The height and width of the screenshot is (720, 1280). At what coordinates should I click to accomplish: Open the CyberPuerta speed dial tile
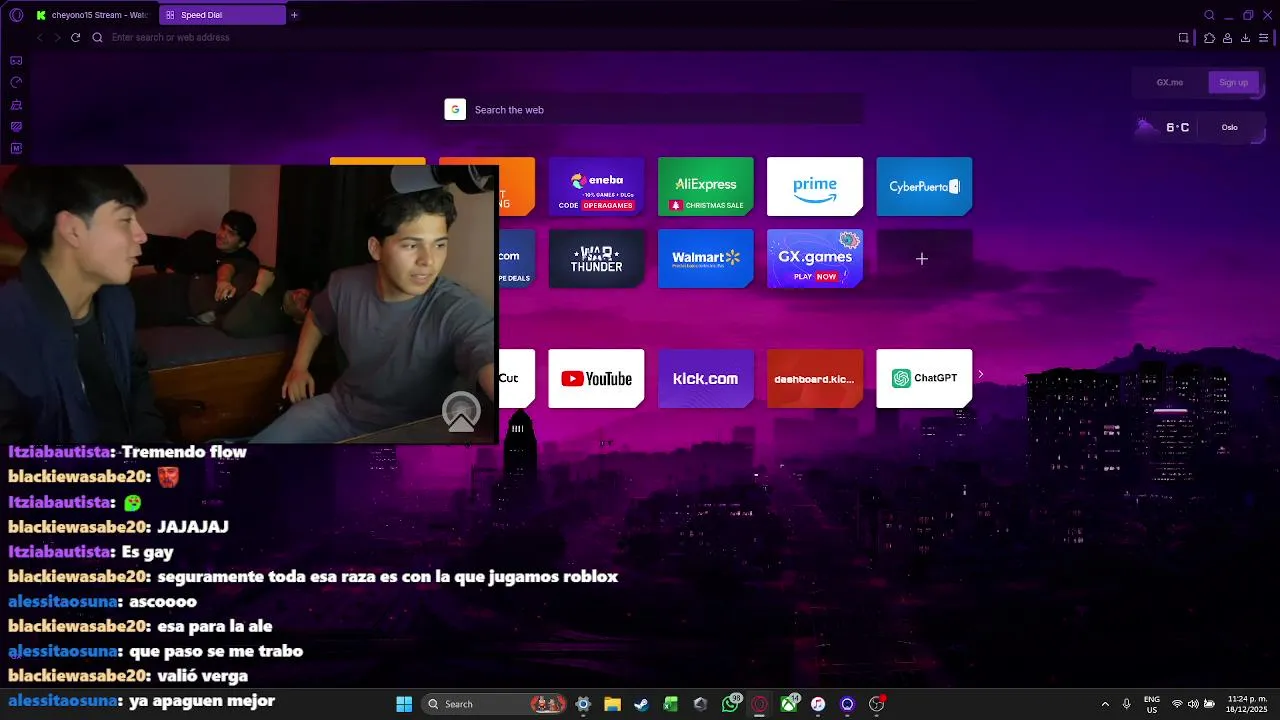point(924,186)
